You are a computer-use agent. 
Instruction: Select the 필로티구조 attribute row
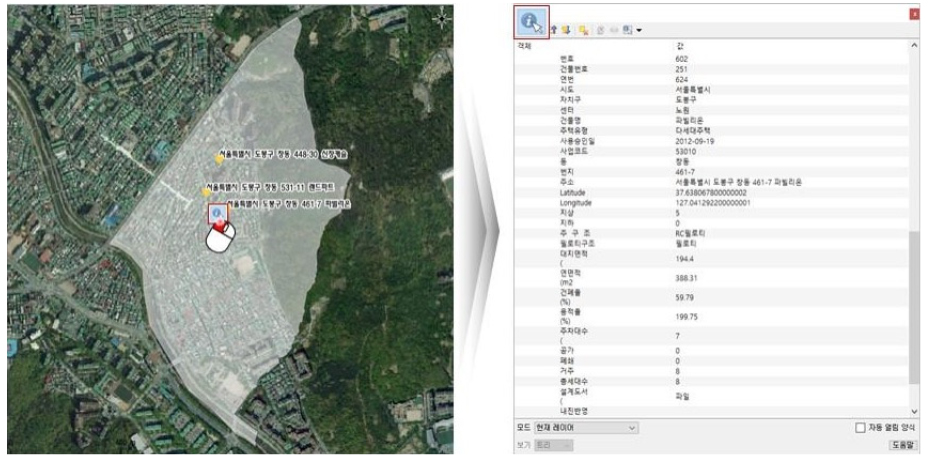coord(711,243)
